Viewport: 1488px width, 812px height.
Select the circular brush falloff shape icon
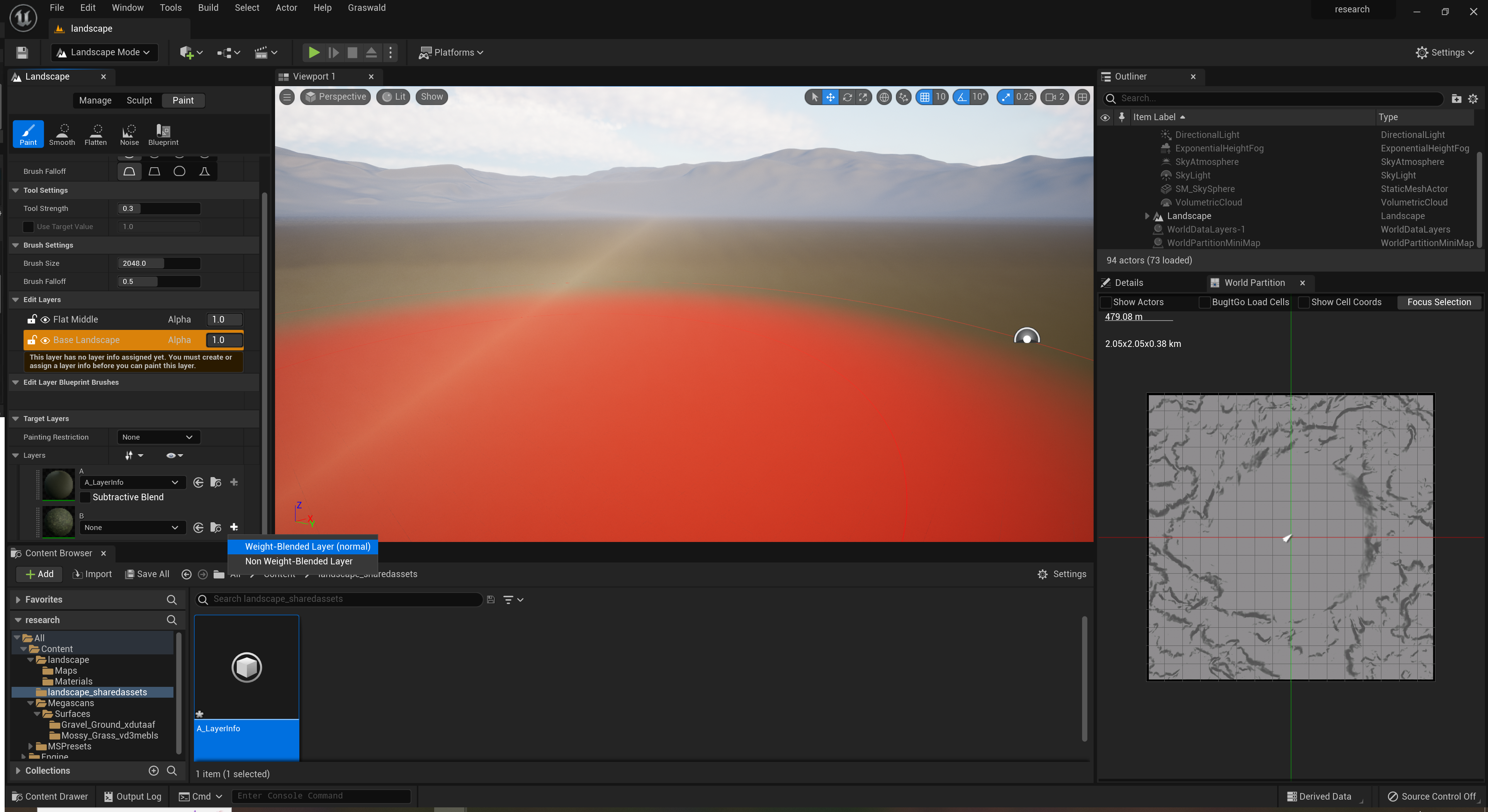[179, 172]
